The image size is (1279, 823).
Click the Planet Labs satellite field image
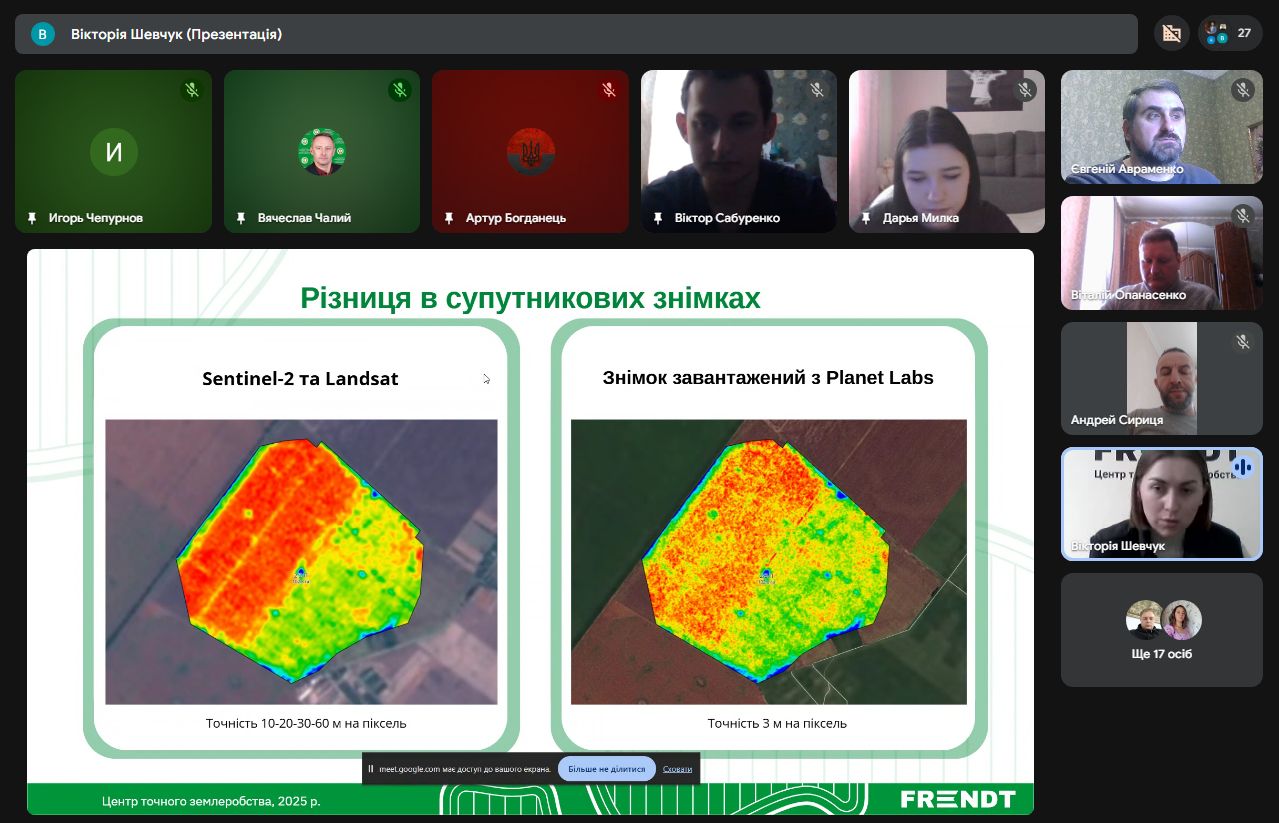(x=768, y=561)
